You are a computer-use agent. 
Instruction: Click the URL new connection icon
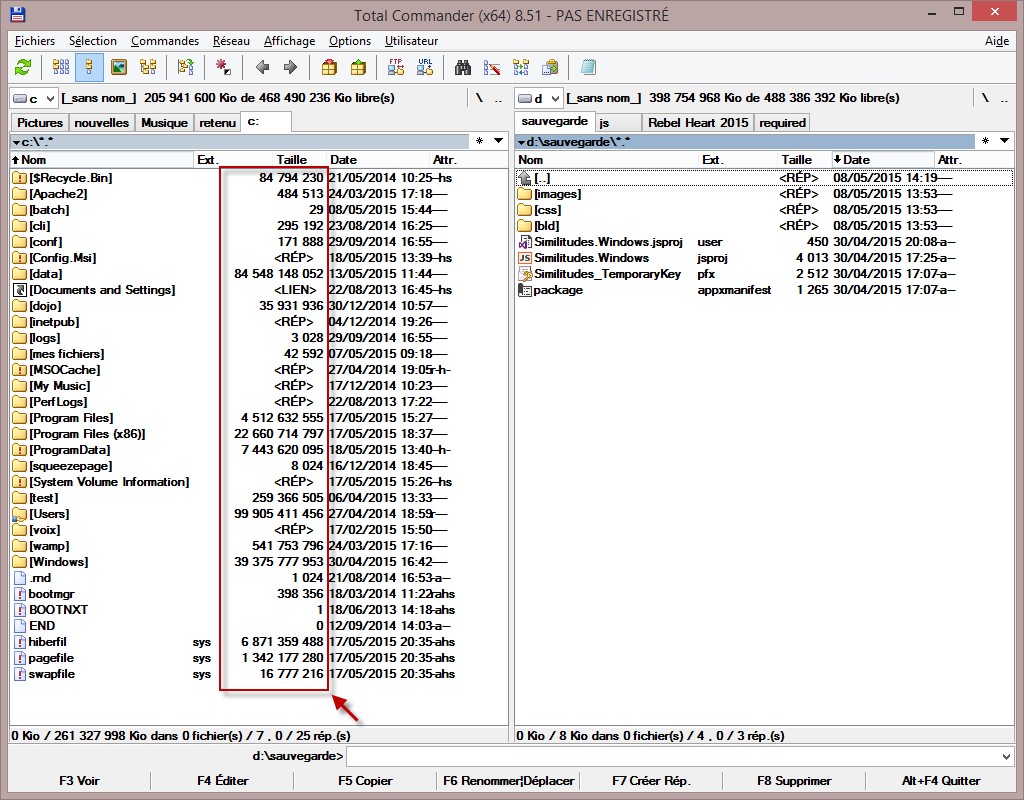pyautogui.click(x=425, y=68)
